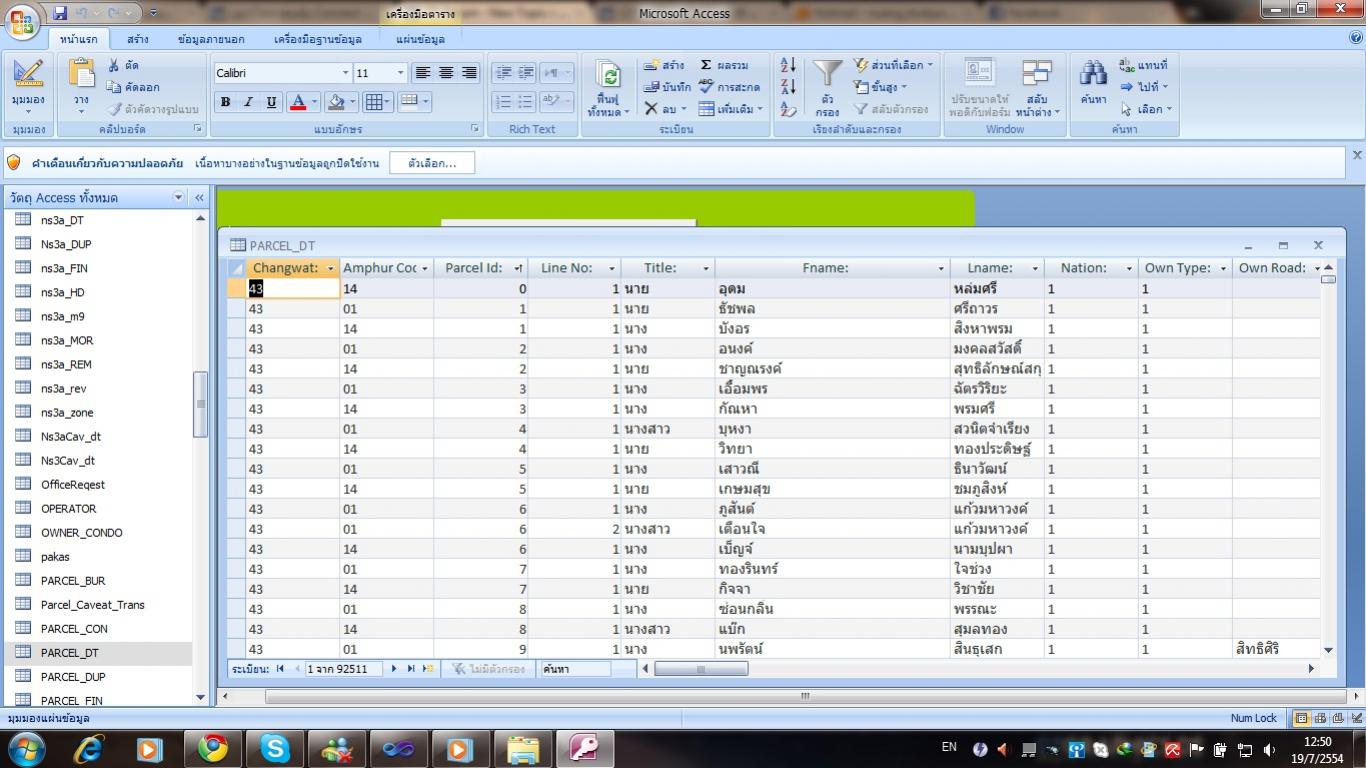
Task: Open Changwat column filter arrow
Action: point(330,268)
